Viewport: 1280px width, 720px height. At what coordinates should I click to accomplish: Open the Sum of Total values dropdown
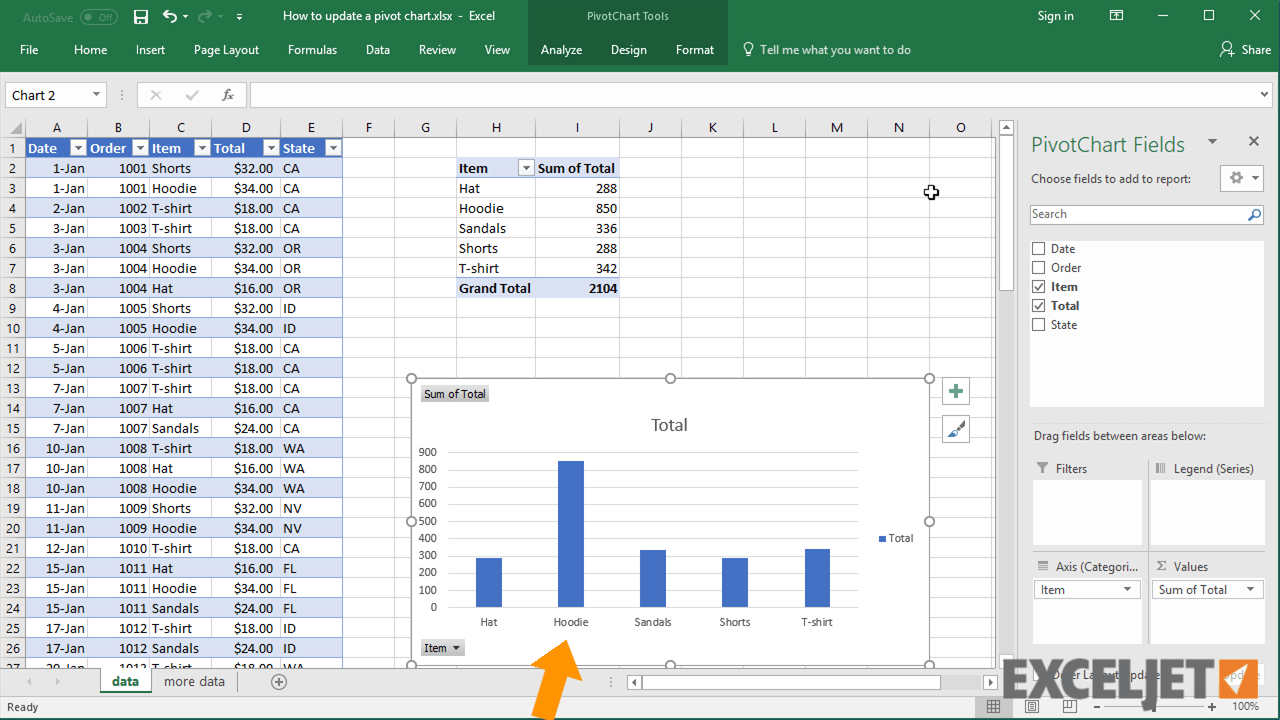coord(1250,589)
